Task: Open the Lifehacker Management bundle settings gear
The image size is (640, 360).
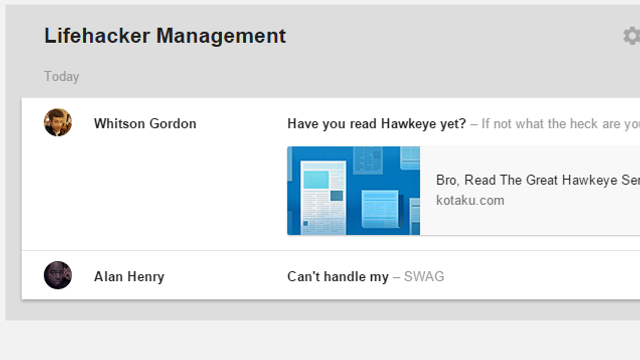Action: point(632,36)
